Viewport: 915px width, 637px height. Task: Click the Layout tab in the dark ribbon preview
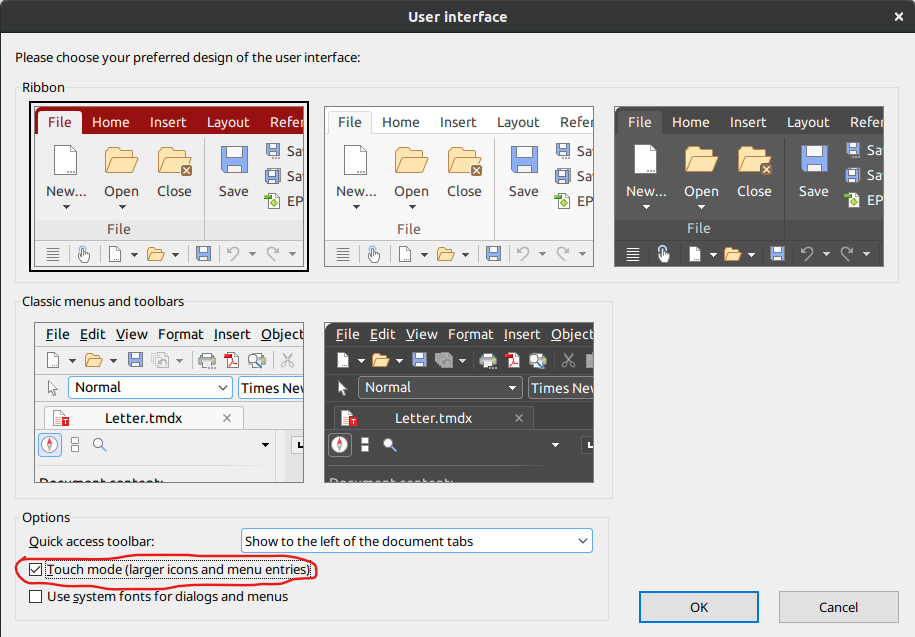808,122
